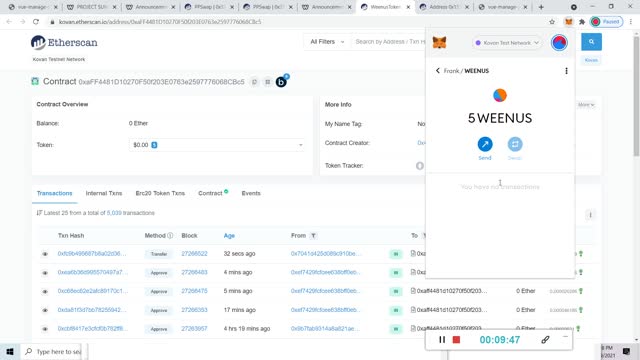Image resolution: width=640 pixels, height=360 pixels.
Task: Filter the From column
Action: tap(313, 236)
